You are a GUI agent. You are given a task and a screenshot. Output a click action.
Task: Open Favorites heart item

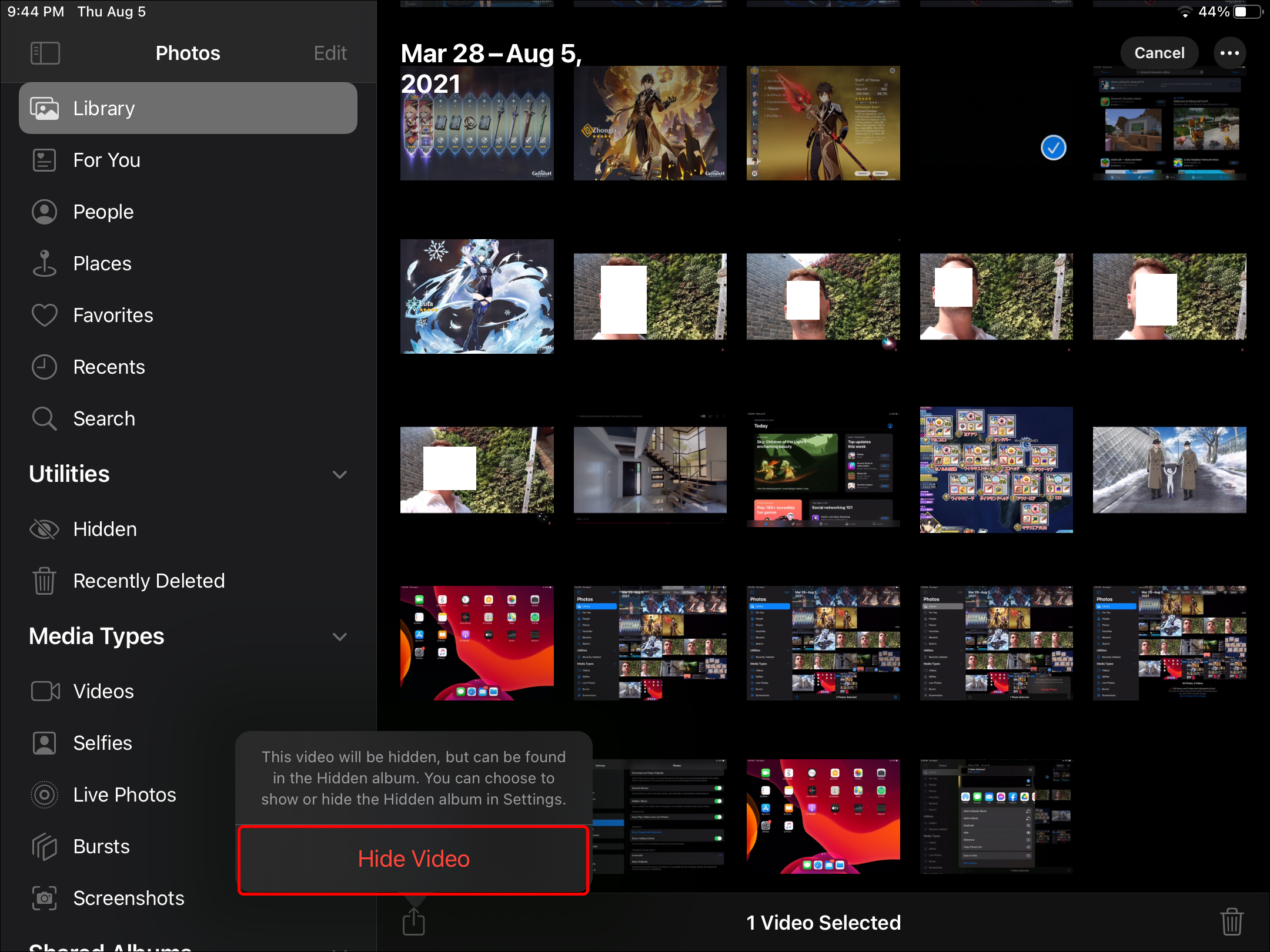[x=113, y=315]
